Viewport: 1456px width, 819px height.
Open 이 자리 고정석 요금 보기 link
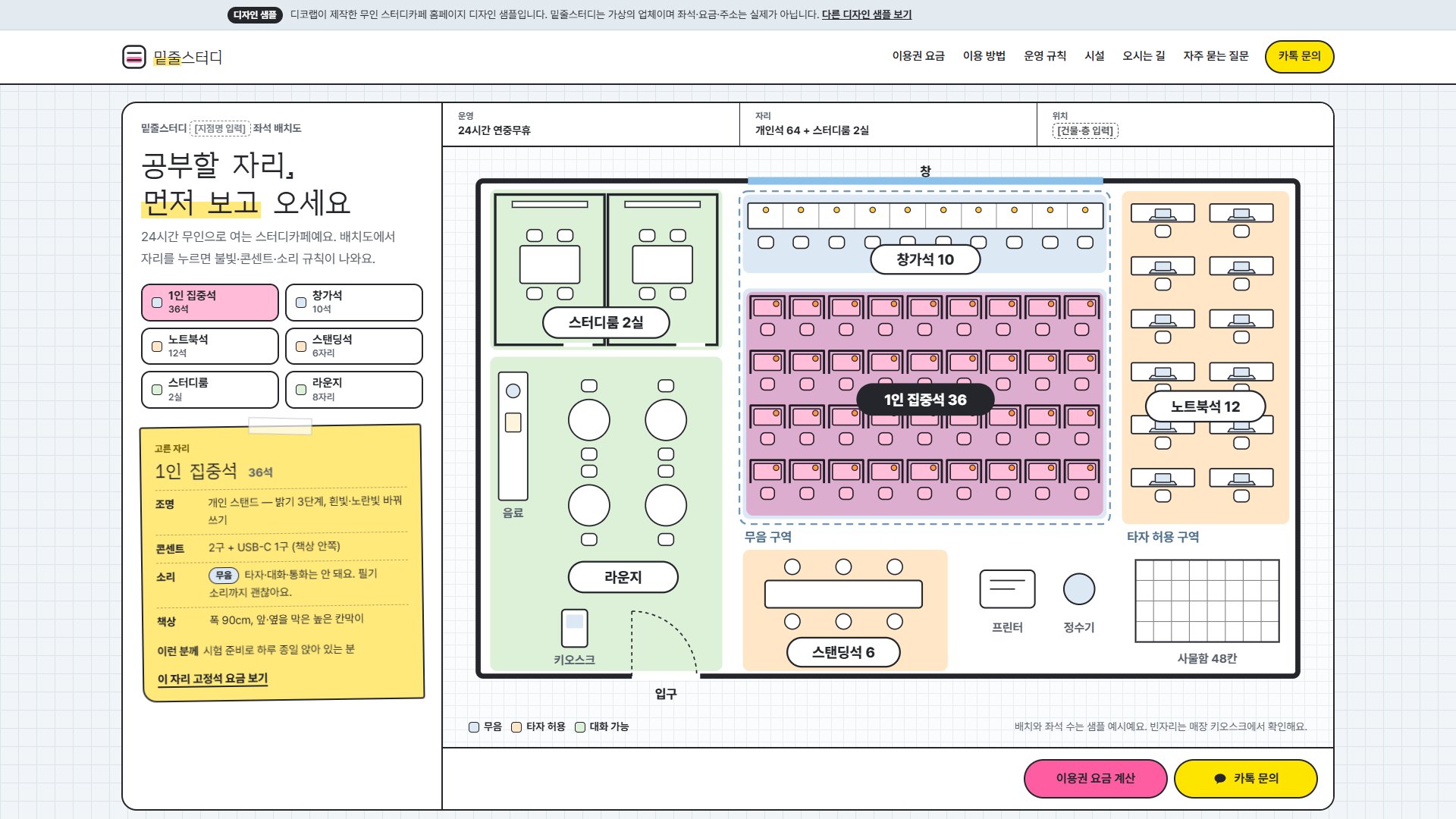pyautogui.click(x=212, y=679)
